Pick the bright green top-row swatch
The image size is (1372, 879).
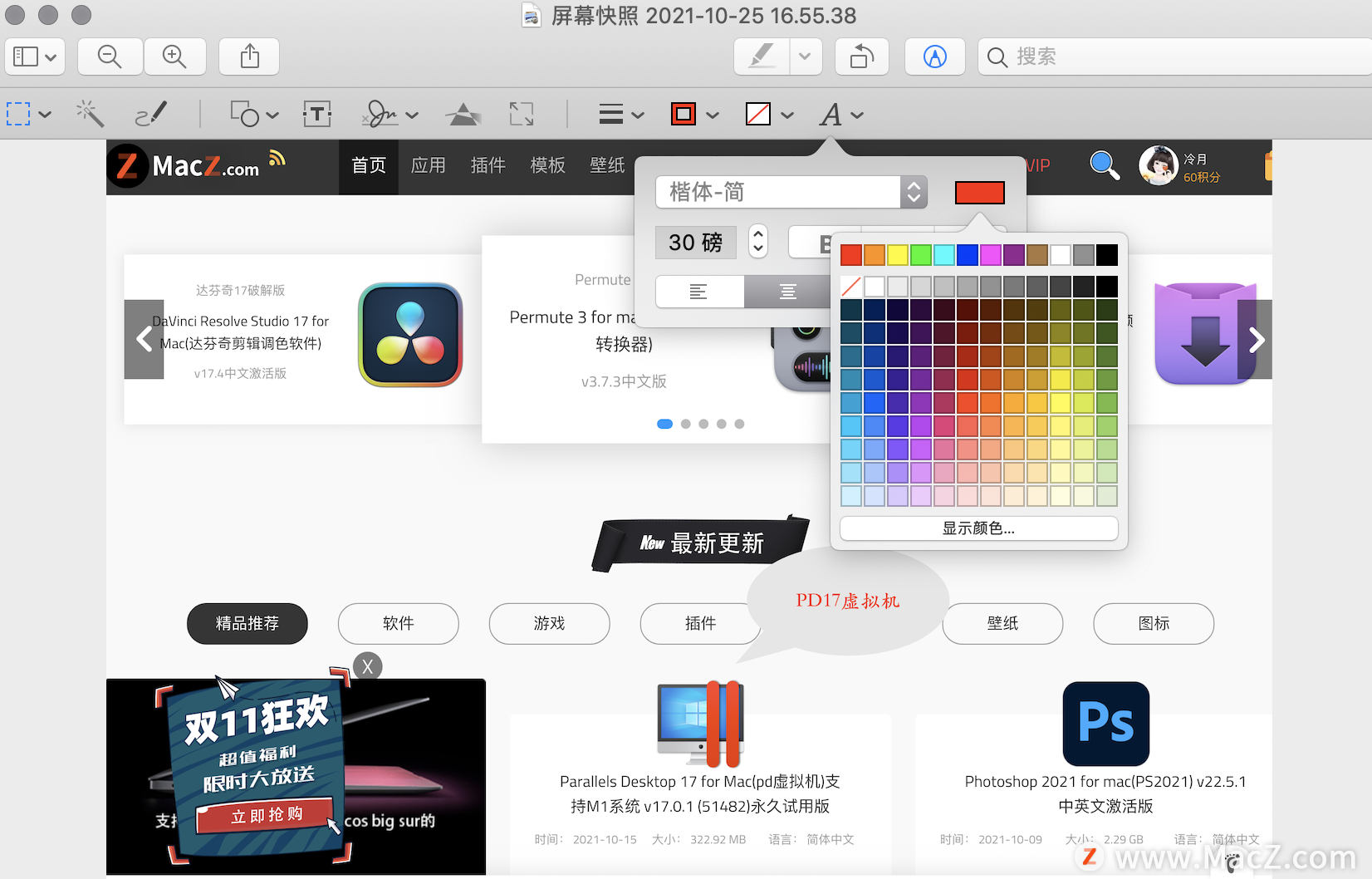tap(921, 255)
